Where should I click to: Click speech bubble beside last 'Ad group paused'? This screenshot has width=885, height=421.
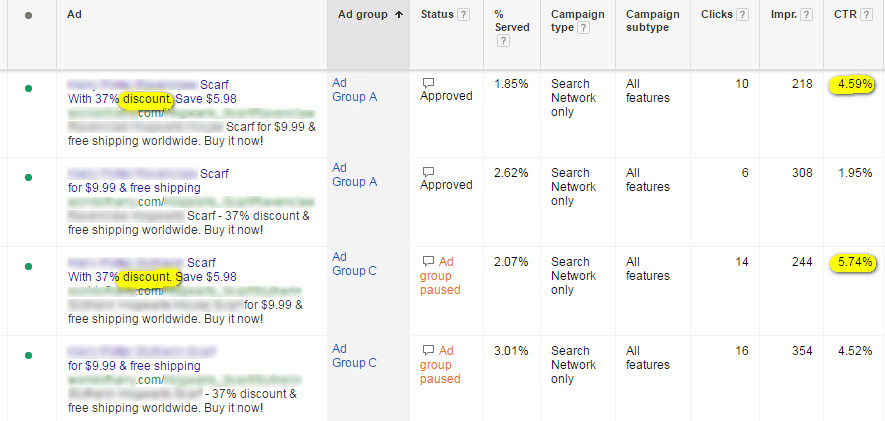428,350
